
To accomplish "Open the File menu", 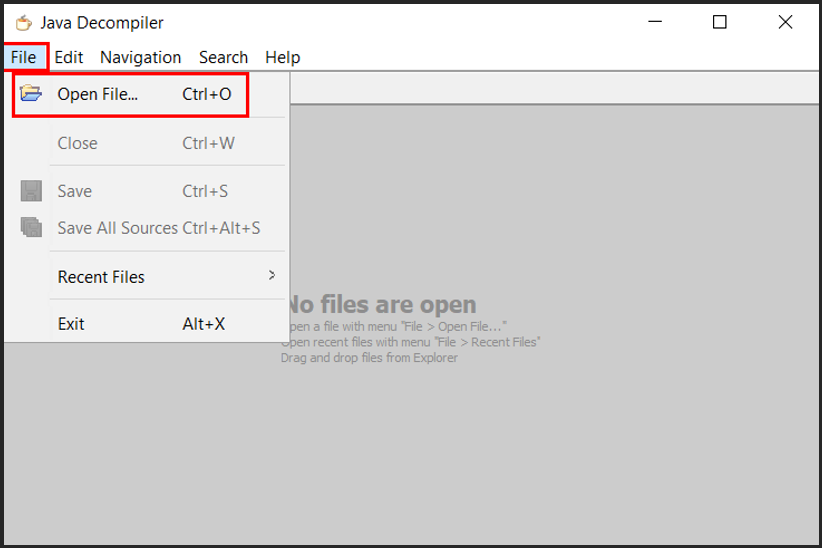I will click(x=24, y=57).
